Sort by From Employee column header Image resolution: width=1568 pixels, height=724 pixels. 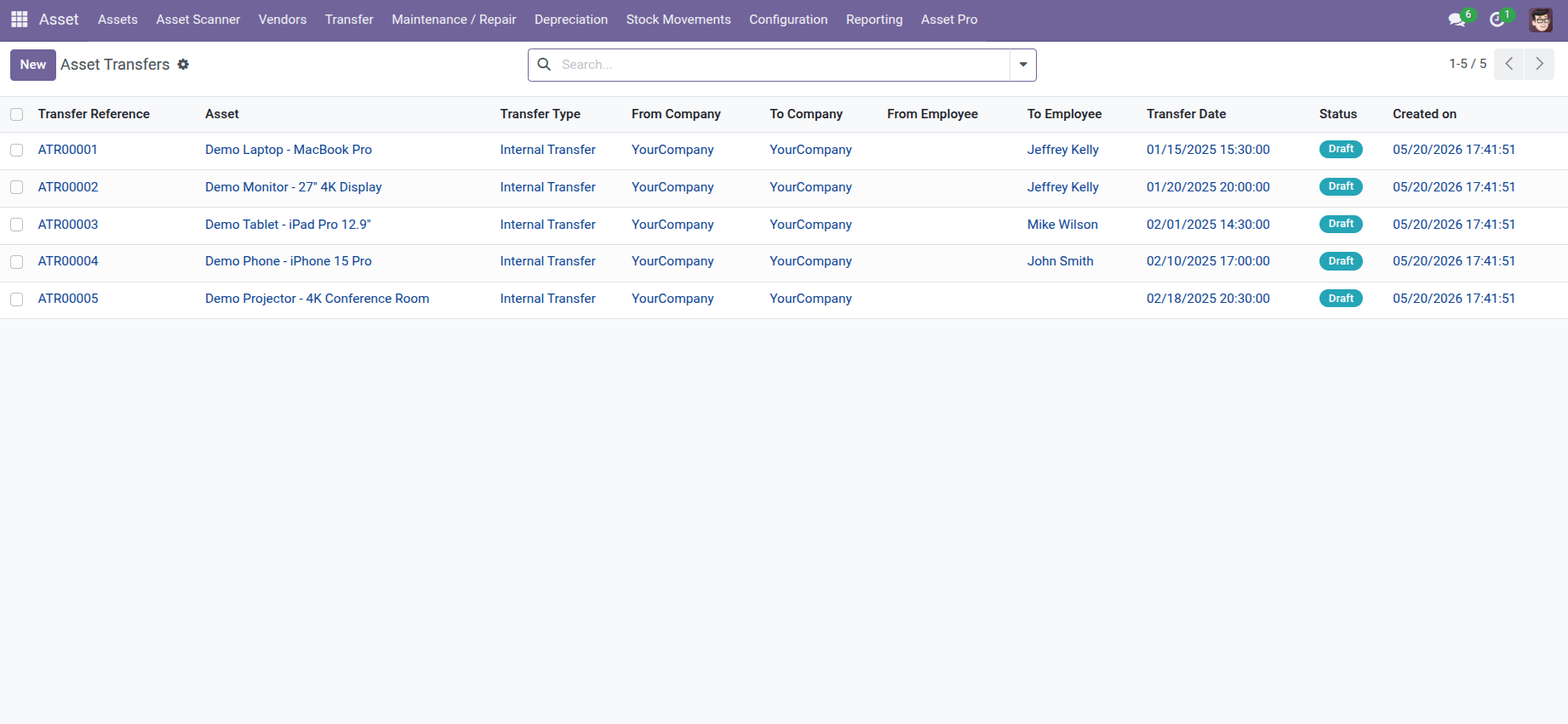pyautogui.click(x=932, y=114)
